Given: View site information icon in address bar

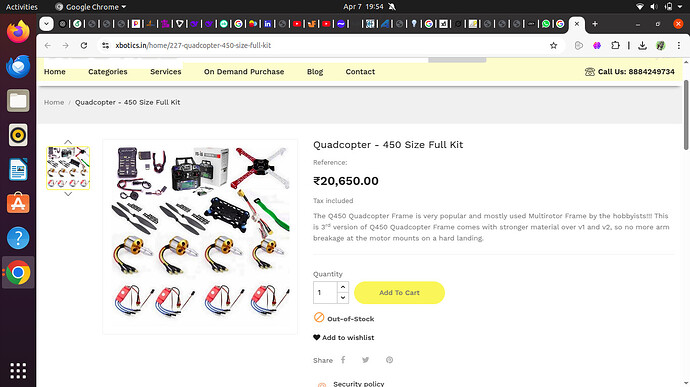Looking at the screenshot, I should [x=105, y=45].
